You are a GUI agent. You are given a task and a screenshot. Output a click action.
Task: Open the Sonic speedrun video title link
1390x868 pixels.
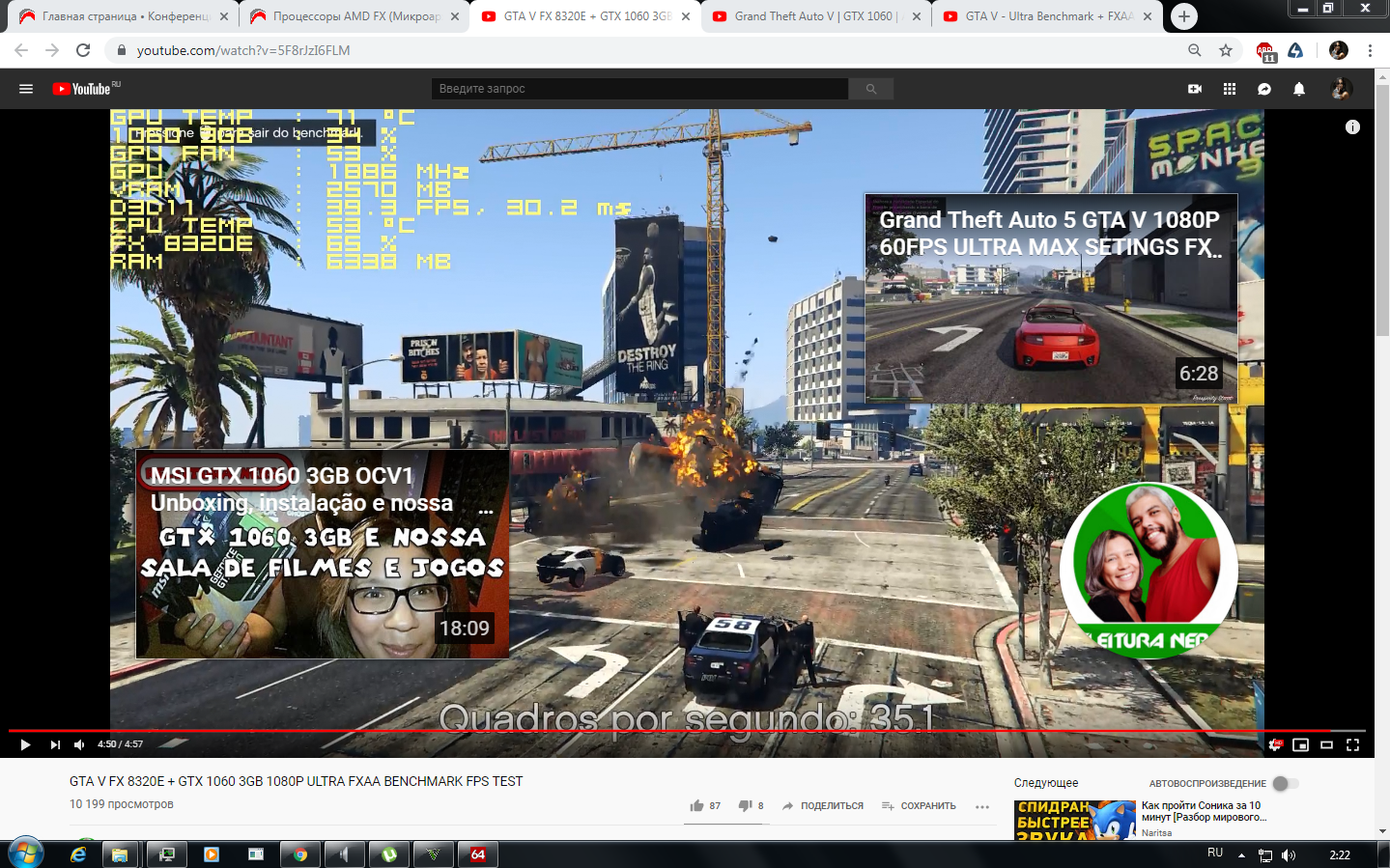pos(1204,811)
